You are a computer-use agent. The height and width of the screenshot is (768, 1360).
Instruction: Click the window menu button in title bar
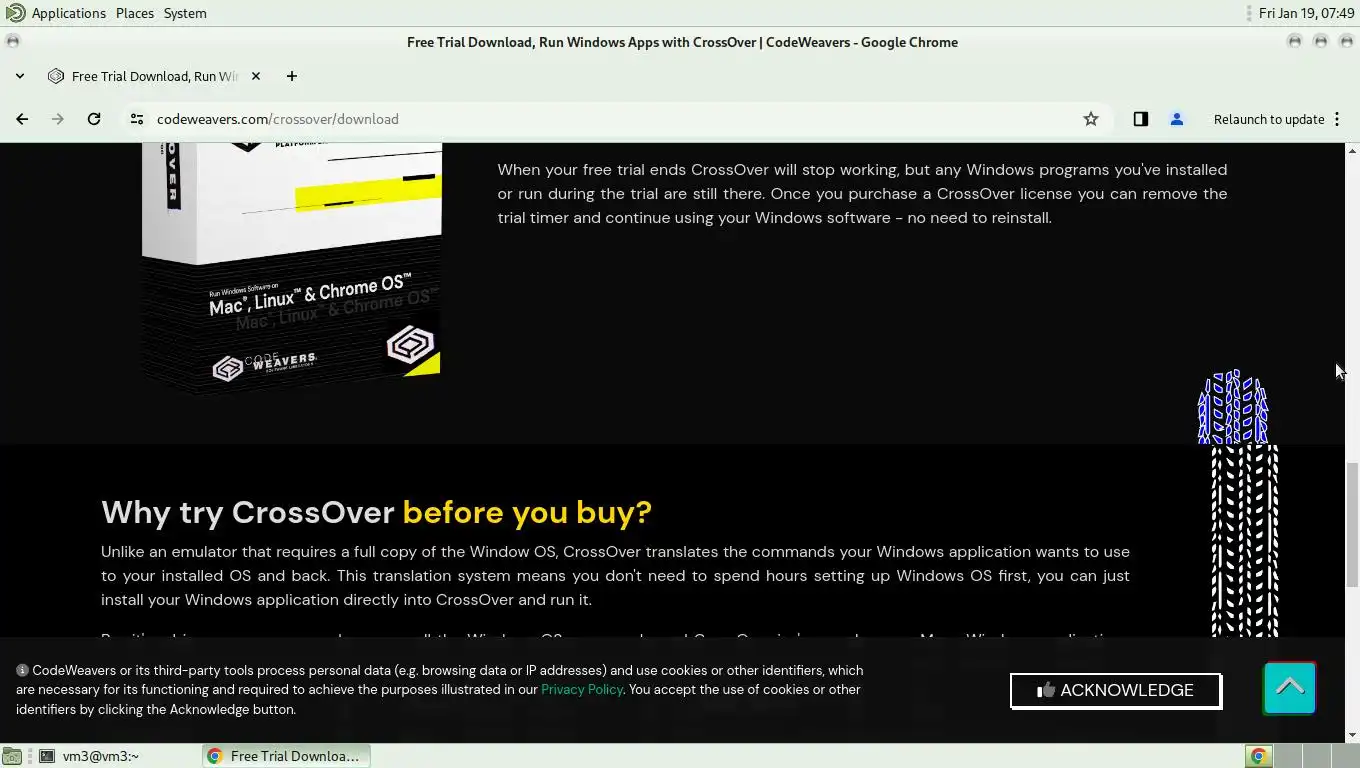(13, 42)
